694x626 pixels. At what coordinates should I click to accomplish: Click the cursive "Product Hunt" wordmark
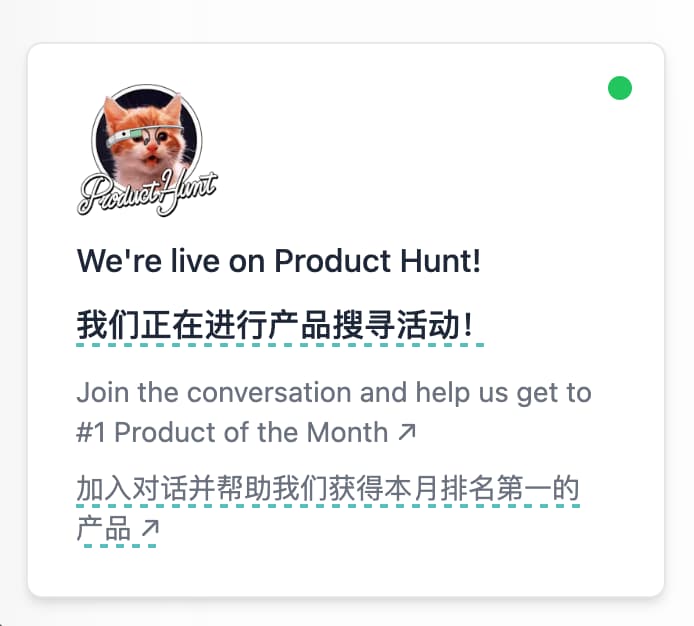[147, 193]
